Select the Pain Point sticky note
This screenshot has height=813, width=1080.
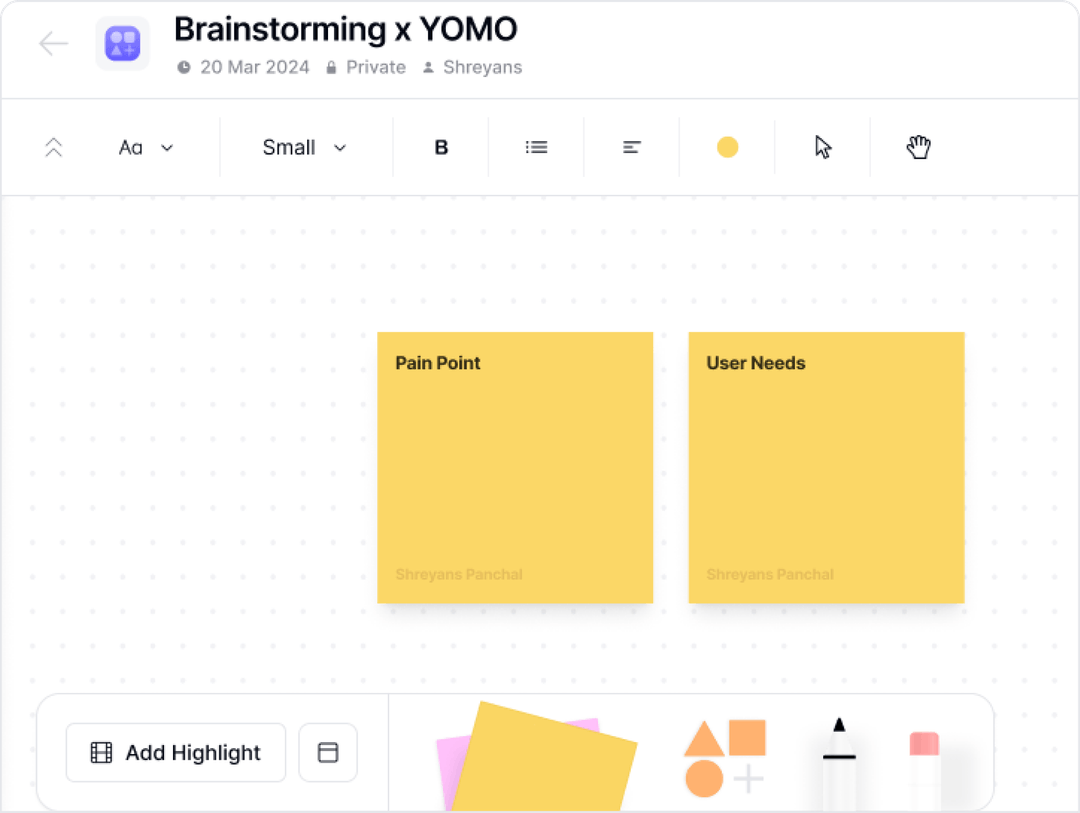(515, 468)
